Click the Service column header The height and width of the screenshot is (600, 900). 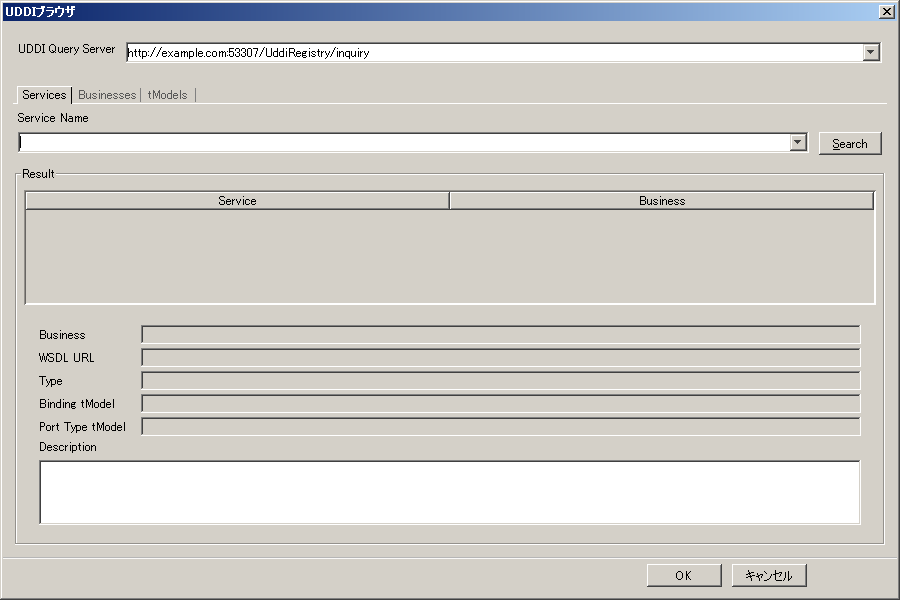click(237, 201)
